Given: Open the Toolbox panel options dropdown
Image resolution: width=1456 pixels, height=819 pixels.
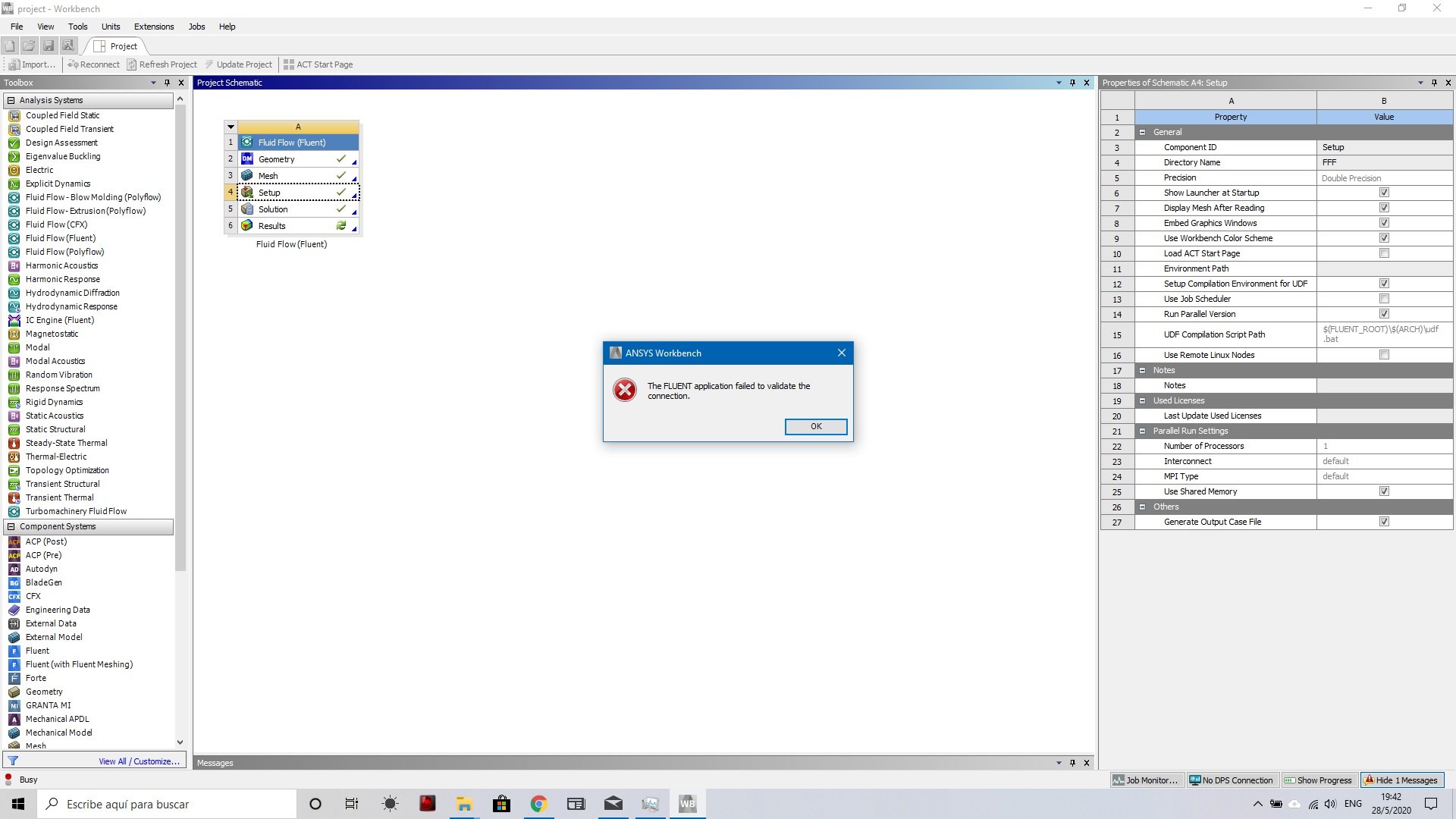Looking at the screenshot, I should click(153, 83).
